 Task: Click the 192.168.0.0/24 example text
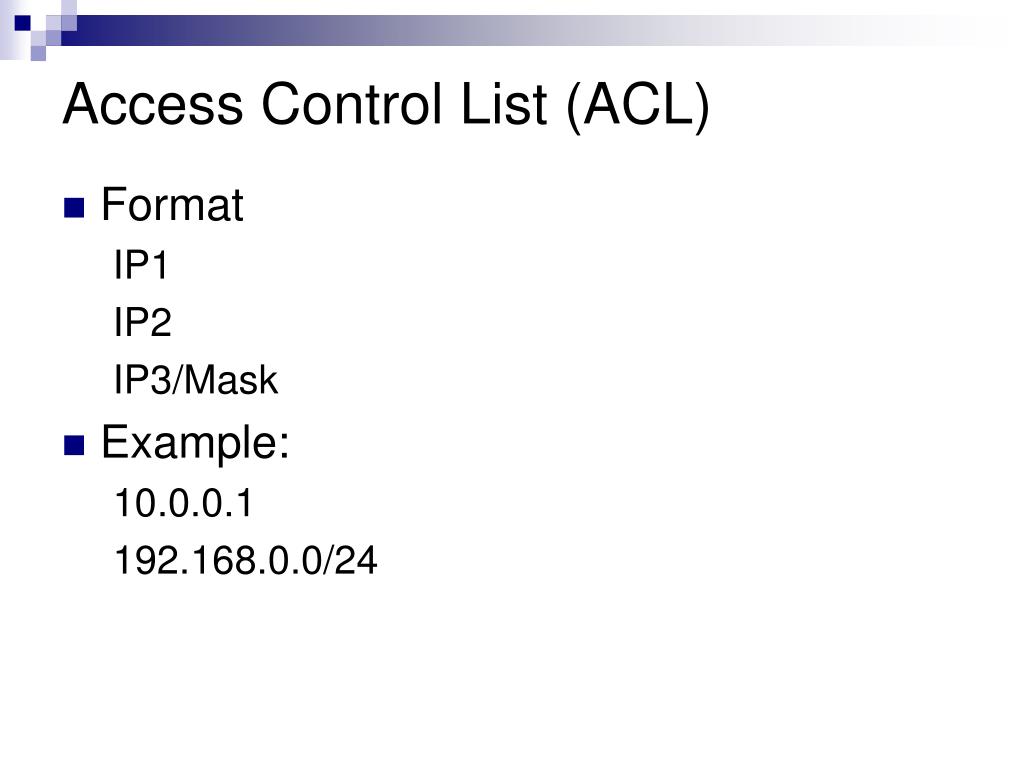(246, 561)
